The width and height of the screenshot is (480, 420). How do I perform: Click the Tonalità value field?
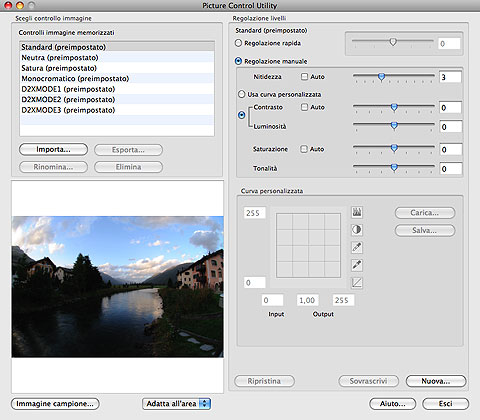click(450, 169)
